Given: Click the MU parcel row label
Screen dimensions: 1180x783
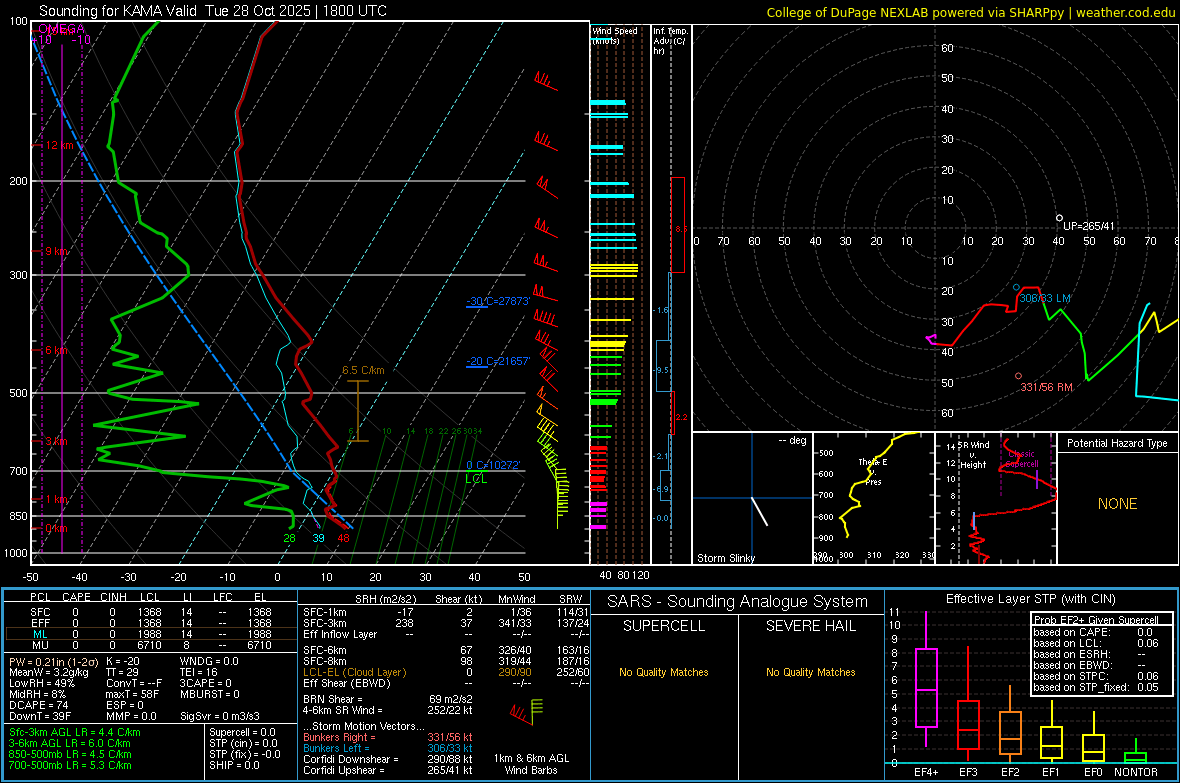Looking at the screenshot, I should (x=40, y=645).
